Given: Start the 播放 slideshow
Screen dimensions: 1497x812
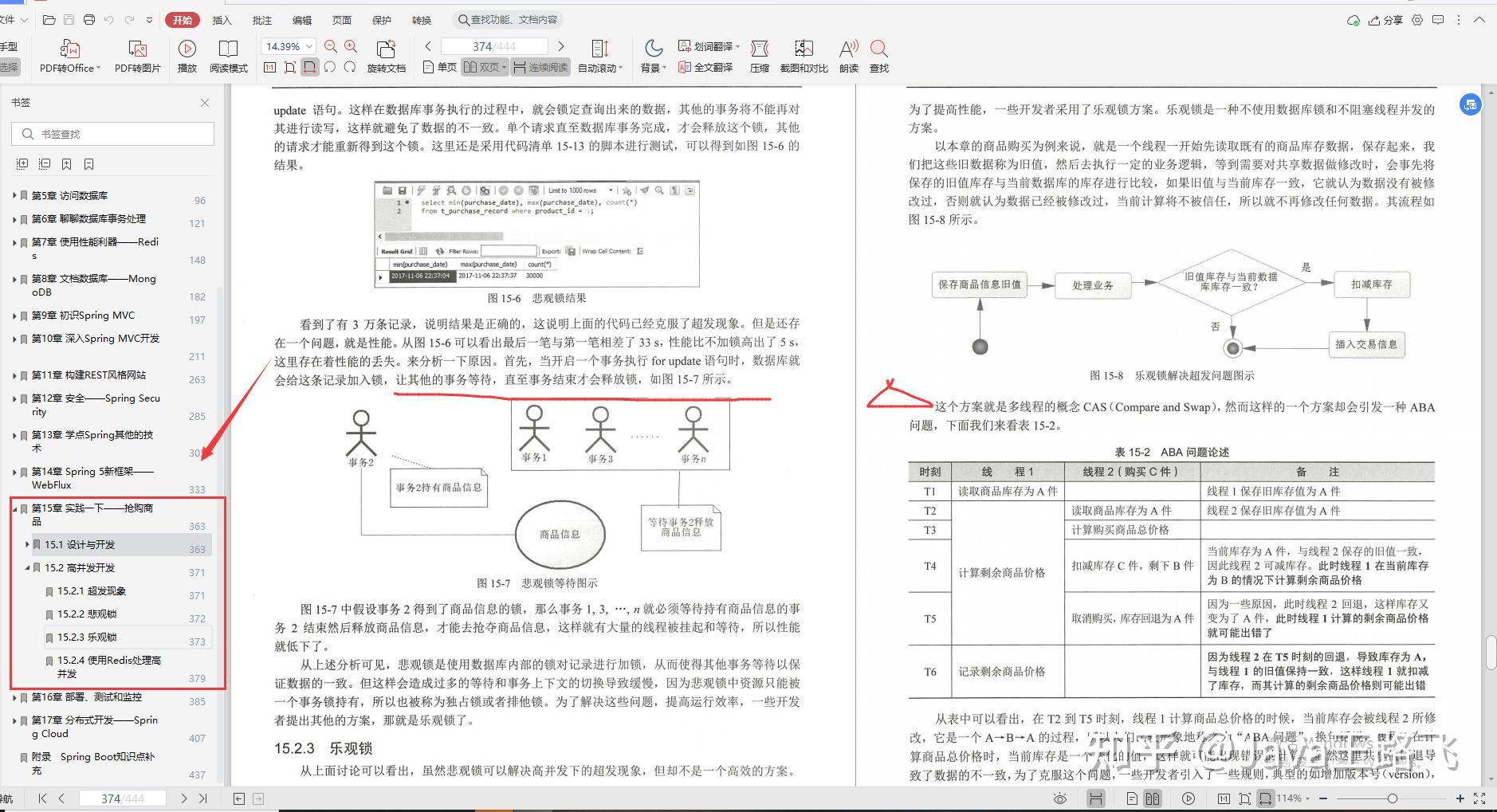Looking at the screenshot, I should (187, 57).
